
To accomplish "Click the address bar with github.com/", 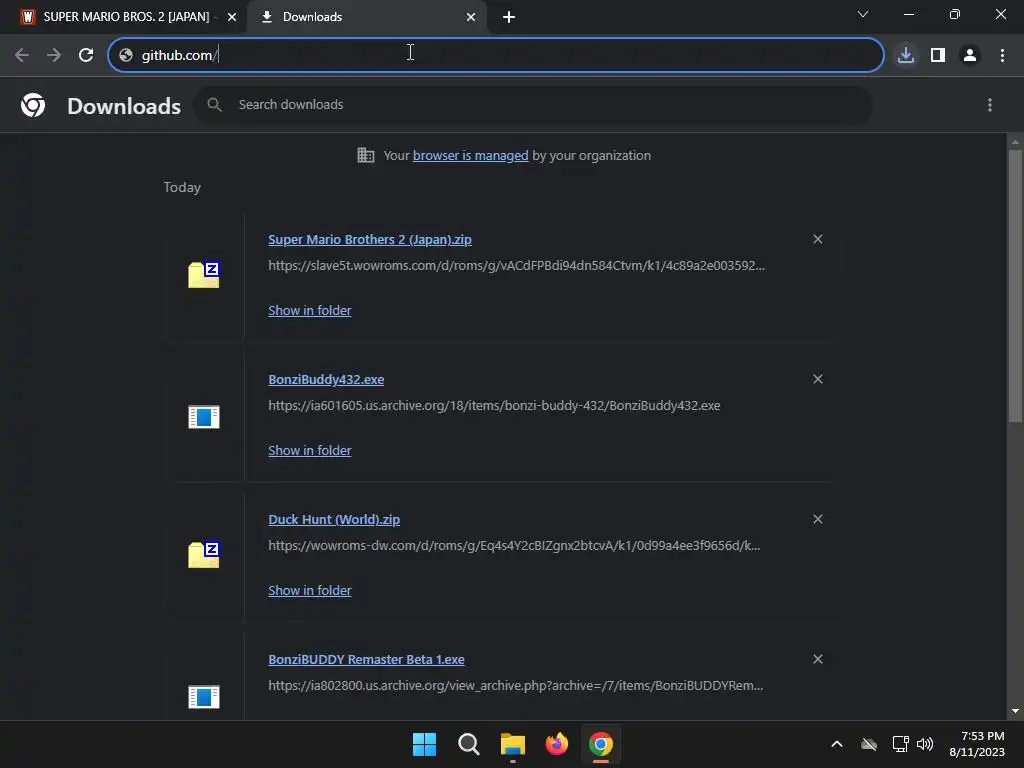I will click(x=496, y=55).
